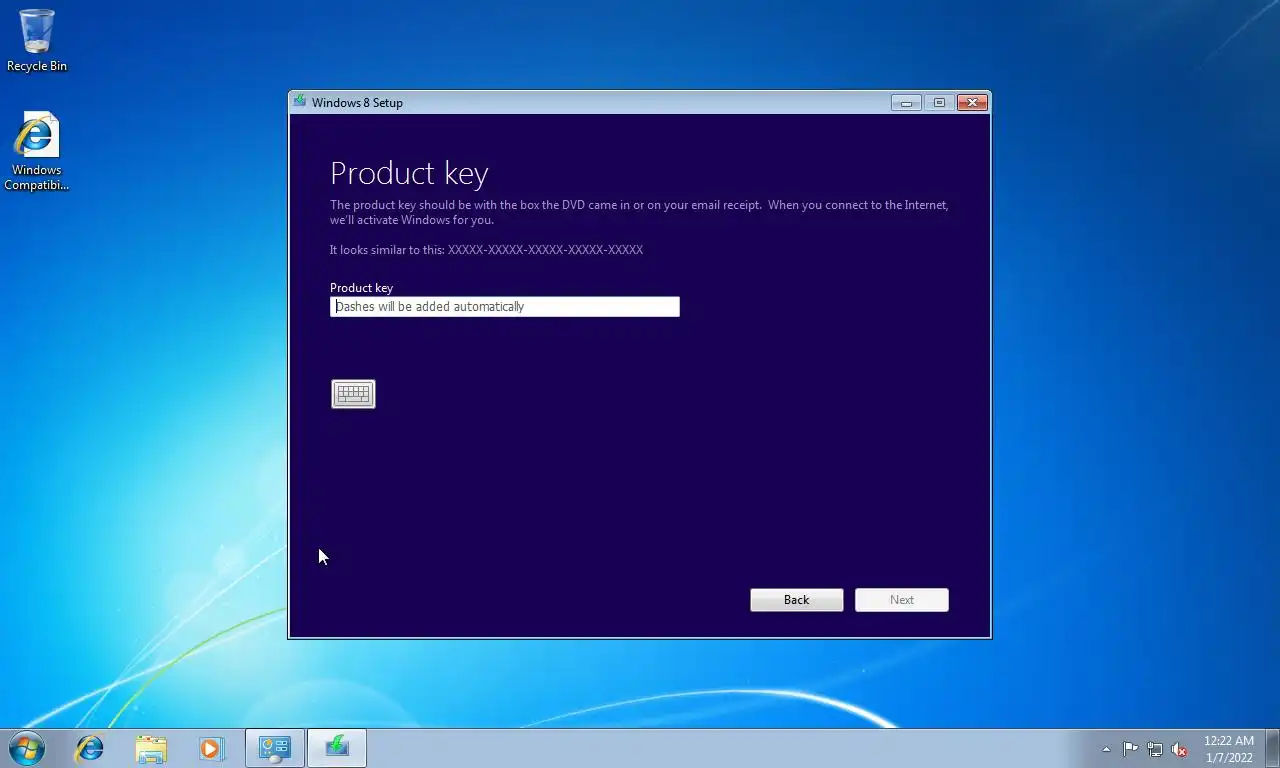Show hidden tray icons arrow
The image size is (1280, 768).
(1106, 749)
